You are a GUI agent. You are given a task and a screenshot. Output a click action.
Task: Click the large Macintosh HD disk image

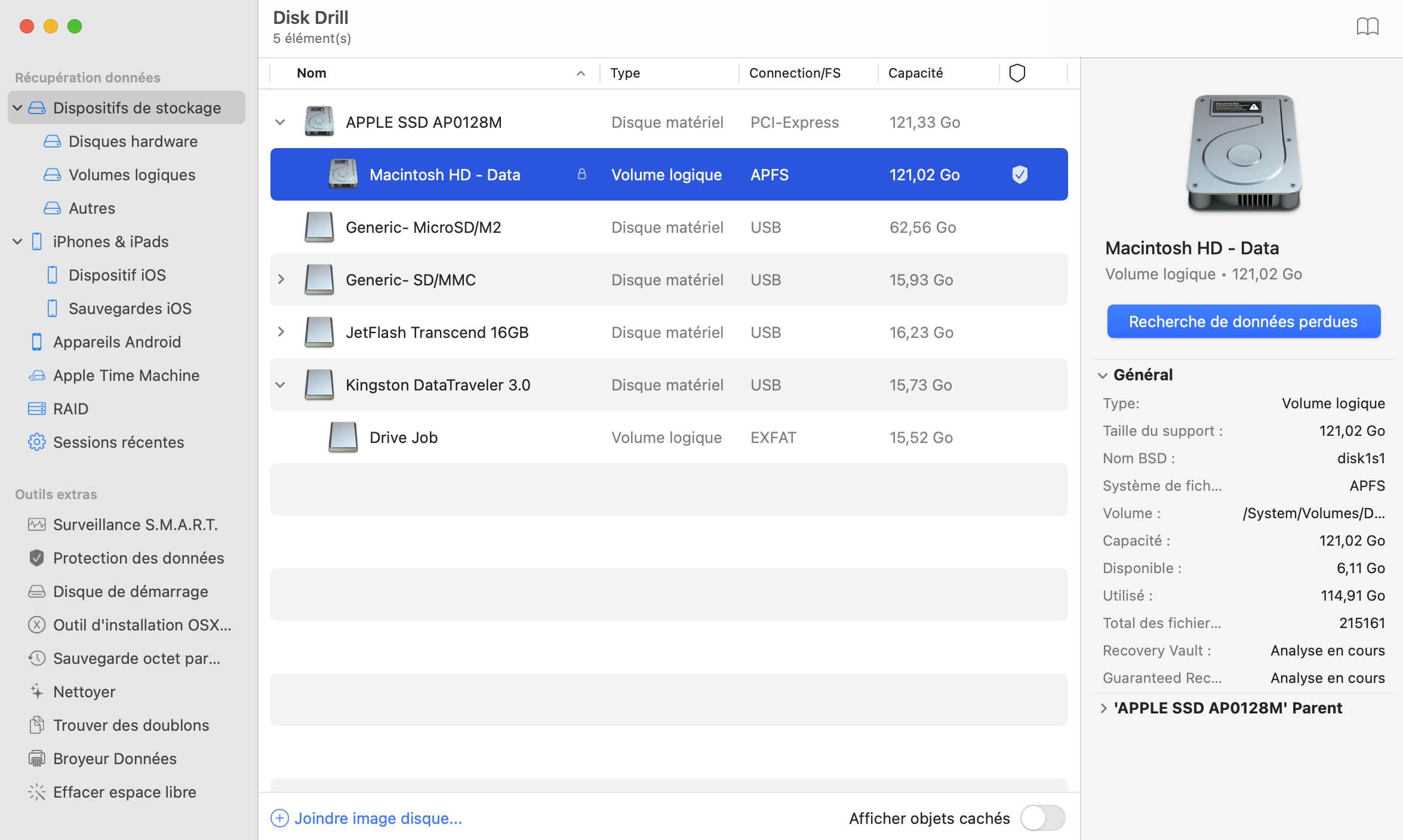pos(1244,153)
